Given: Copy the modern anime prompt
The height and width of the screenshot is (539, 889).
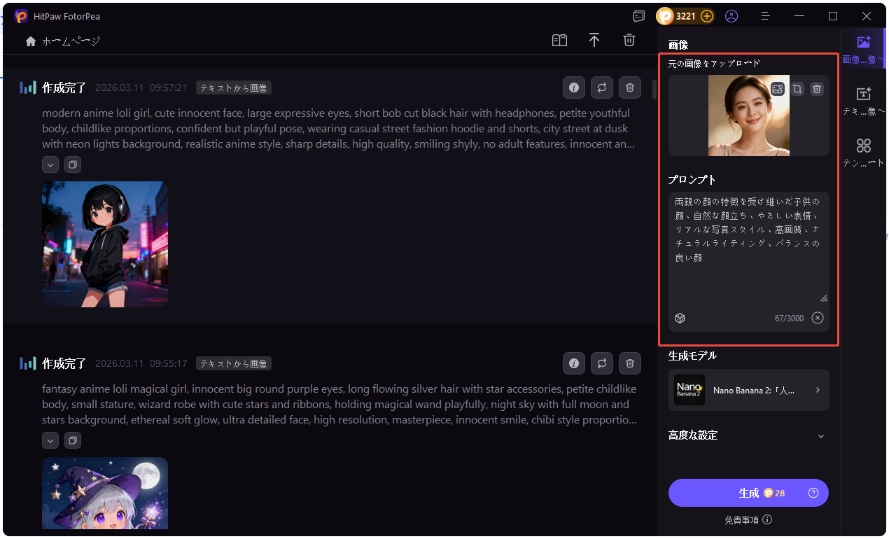Looking at the screenshot, I should coord(72,165).
